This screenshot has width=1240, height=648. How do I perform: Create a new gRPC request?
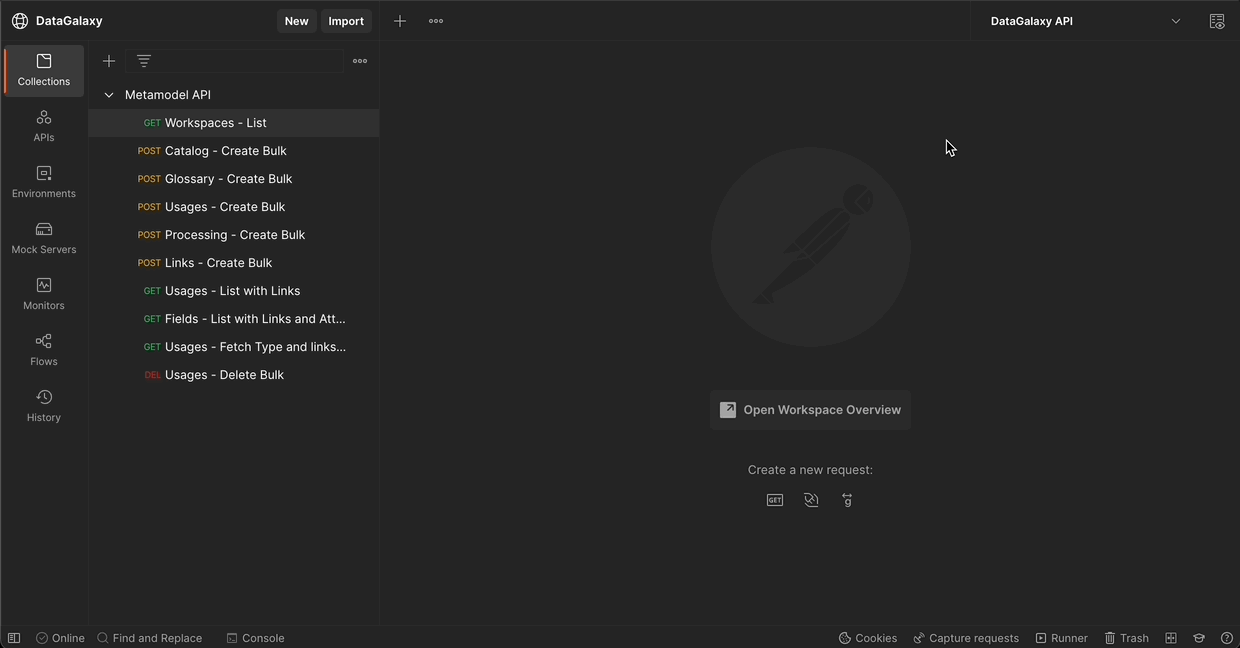(x=847, y=499)
